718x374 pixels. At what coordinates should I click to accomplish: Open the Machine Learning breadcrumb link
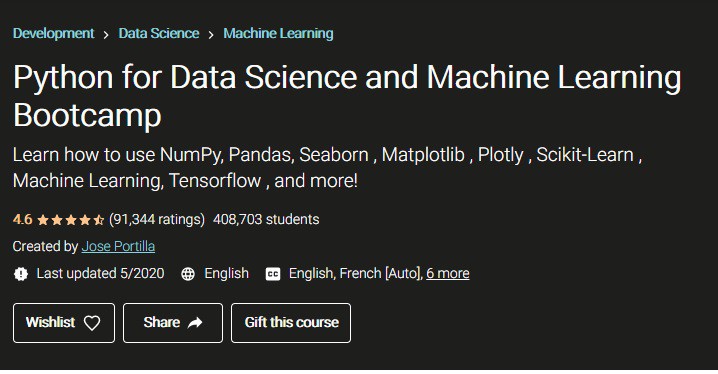pyautogui.click(x=278, y=33)
